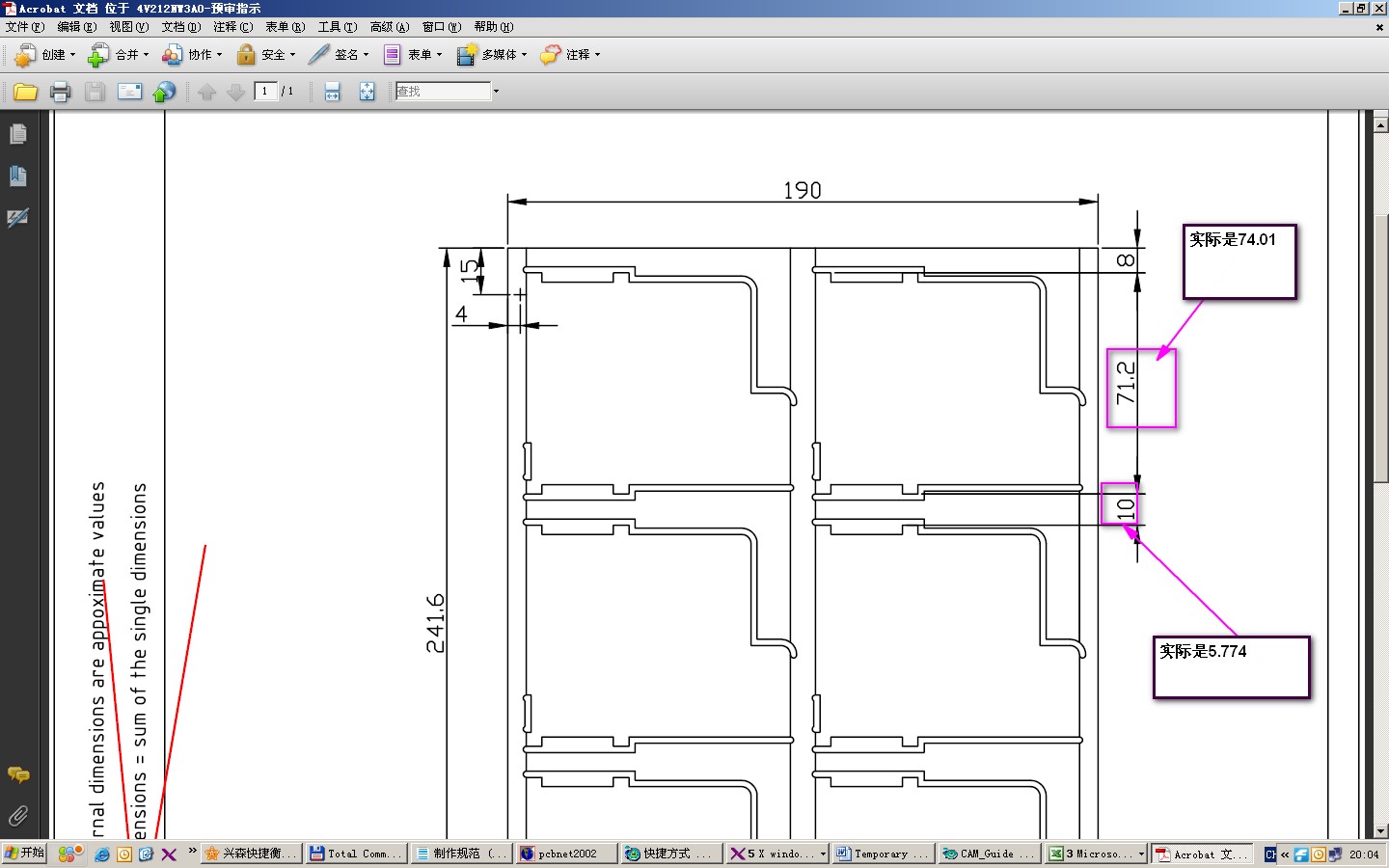Screen dimensions: 1389x868
Task: Click the Print icon
Action: [x=60, y=92]
